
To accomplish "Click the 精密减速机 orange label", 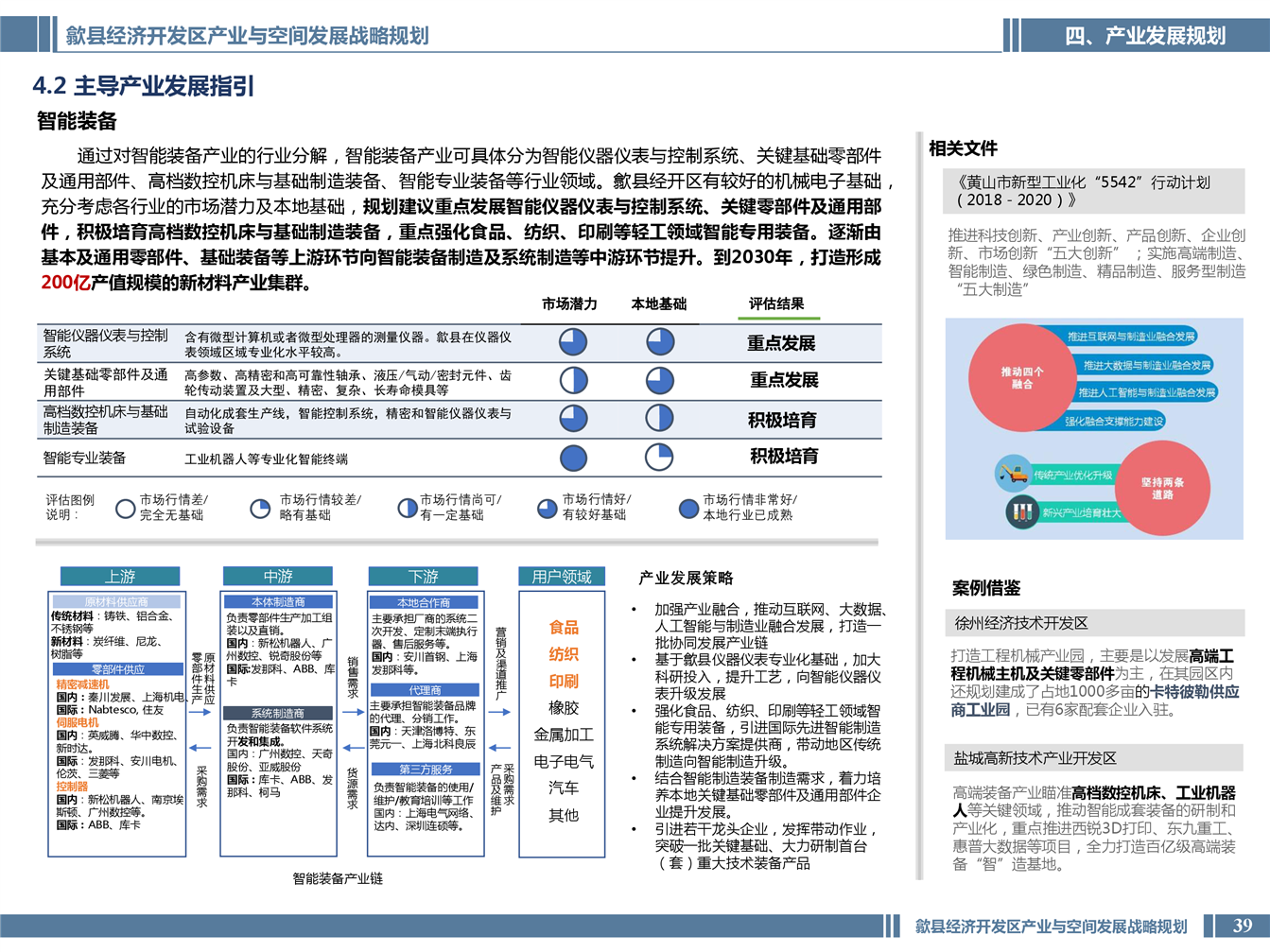I will click(82, 684).
